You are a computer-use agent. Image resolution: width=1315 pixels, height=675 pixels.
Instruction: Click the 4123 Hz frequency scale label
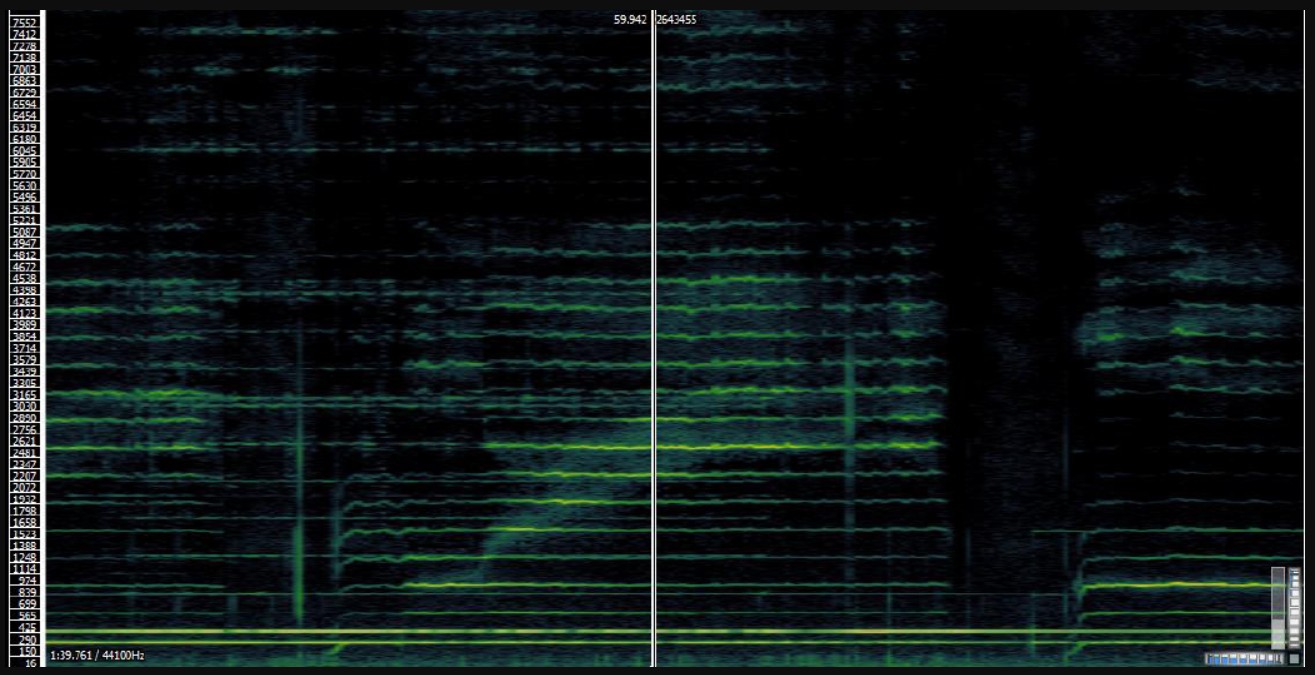coord(24,313)
